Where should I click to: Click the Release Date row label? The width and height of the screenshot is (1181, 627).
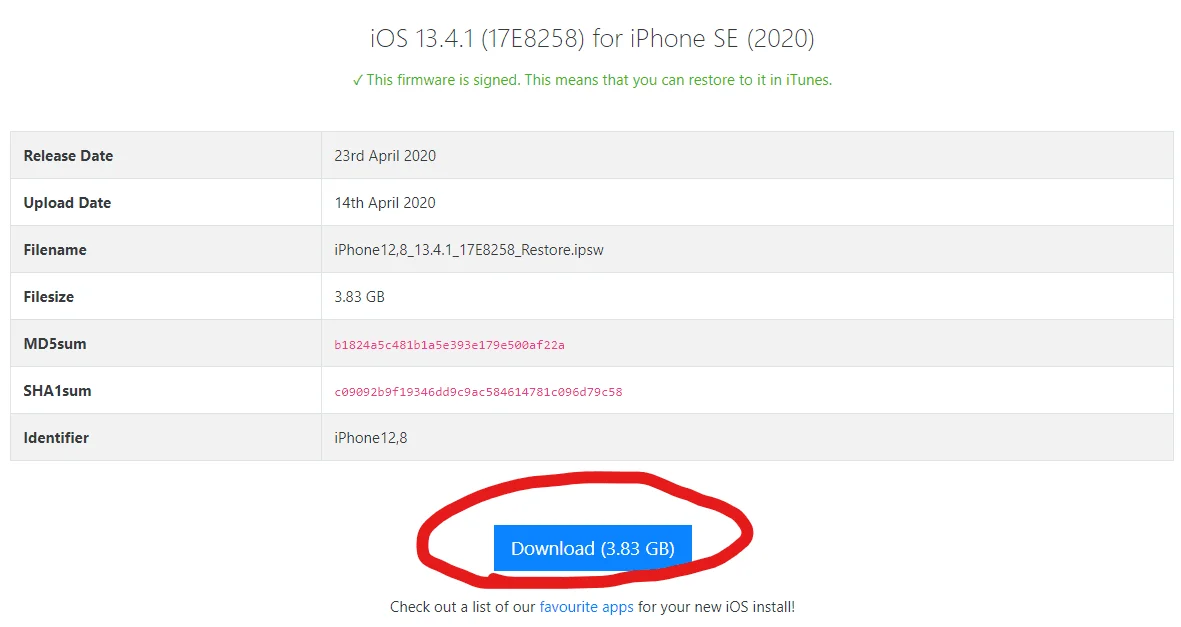[x=69, y=155]
